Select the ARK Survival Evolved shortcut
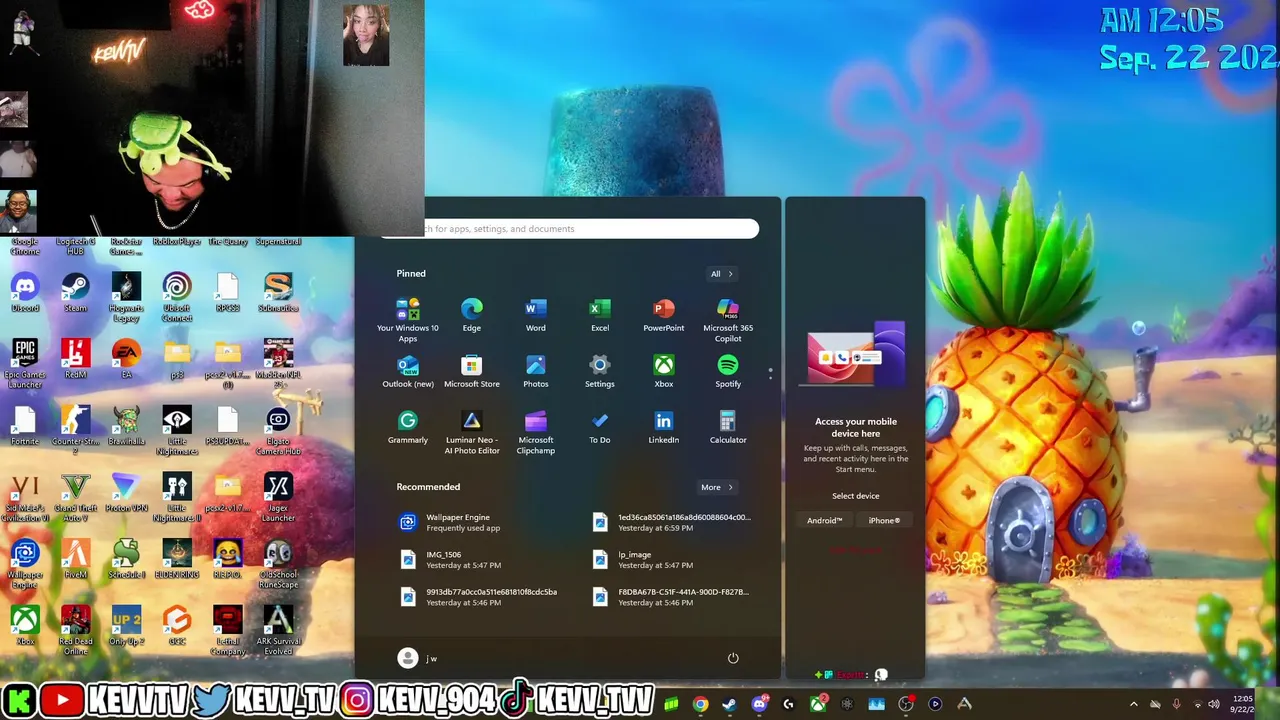The image size is (1280, 720). pyautogui.click(x=278, y=630)
